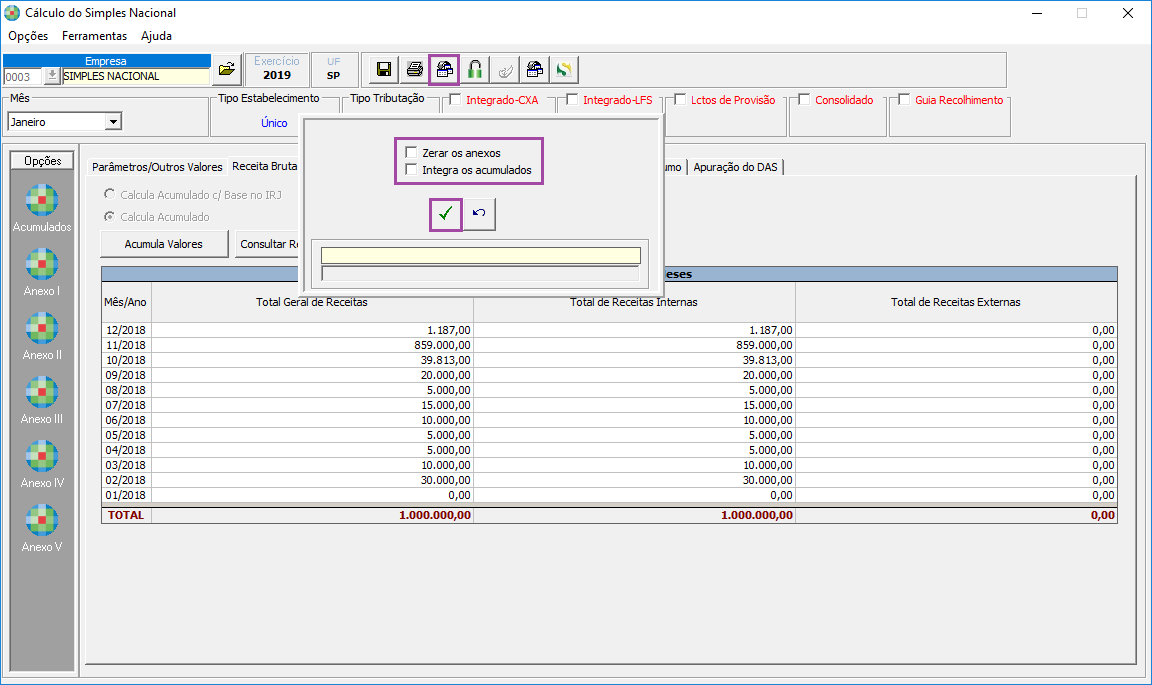Toggle the Integrado-LFS checkbox

[572, 100]
